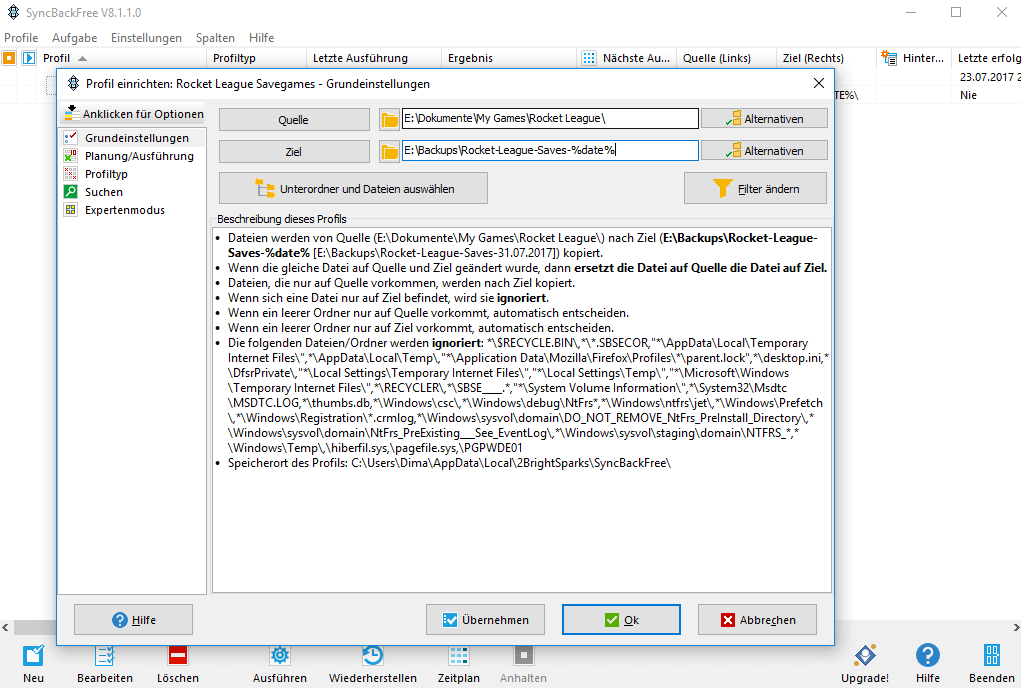This screenshot has width=1021, height=688.
Task: Open the Spalten menu
Action: 215,38
